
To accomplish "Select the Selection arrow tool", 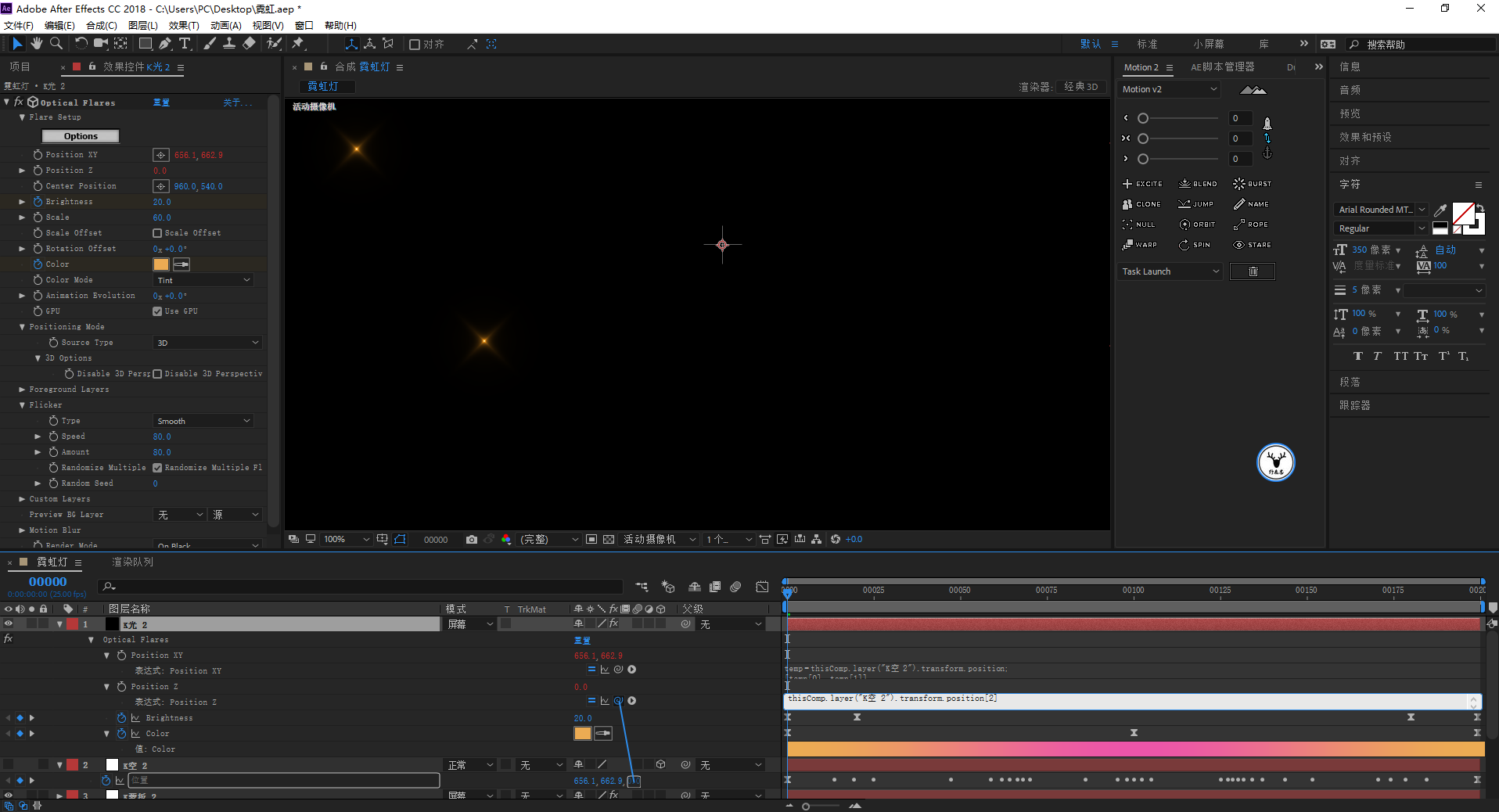I will [x=17, y=44].
